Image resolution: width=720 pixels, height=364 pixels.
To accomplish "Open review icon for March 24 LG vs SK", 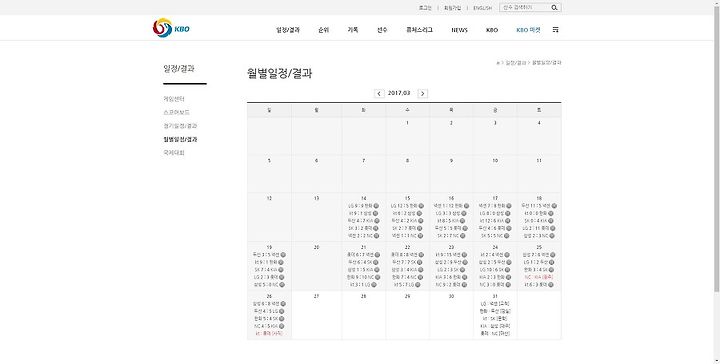I will coord(507,270).
